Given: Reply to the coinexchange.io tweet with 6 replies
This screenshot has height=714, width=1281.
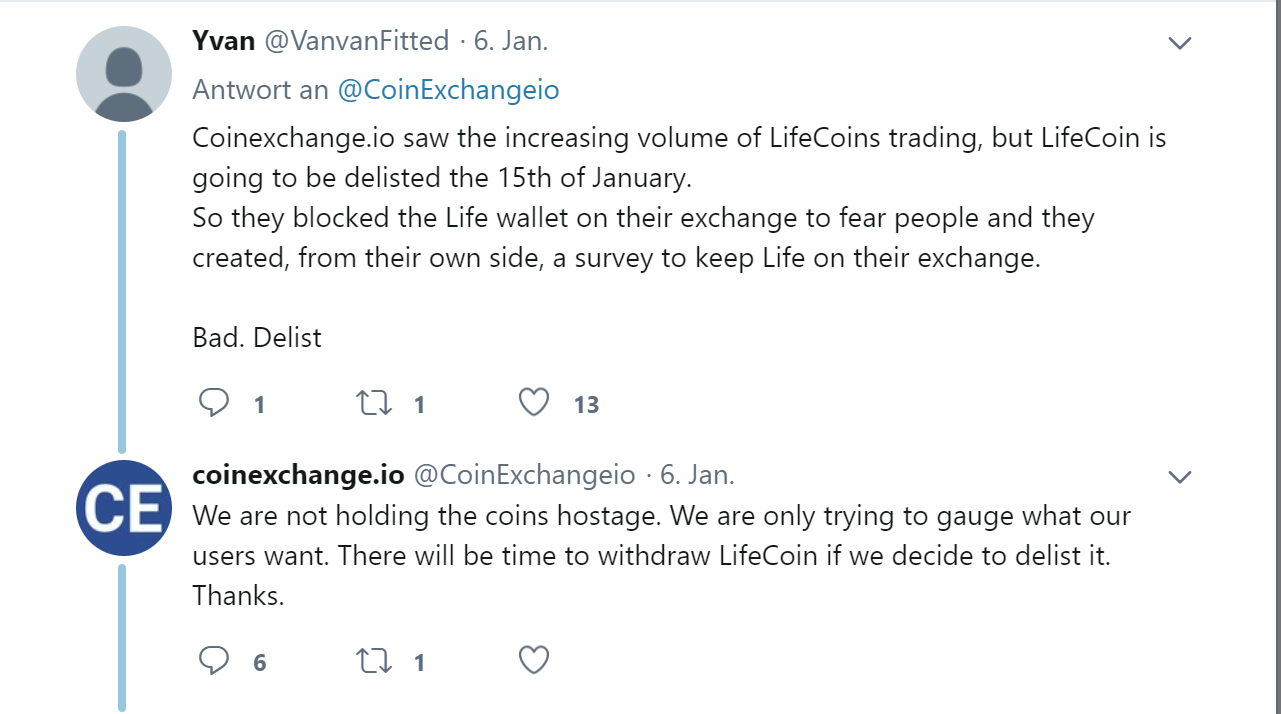Looking at the screenshot, I should tap(214, 661).
